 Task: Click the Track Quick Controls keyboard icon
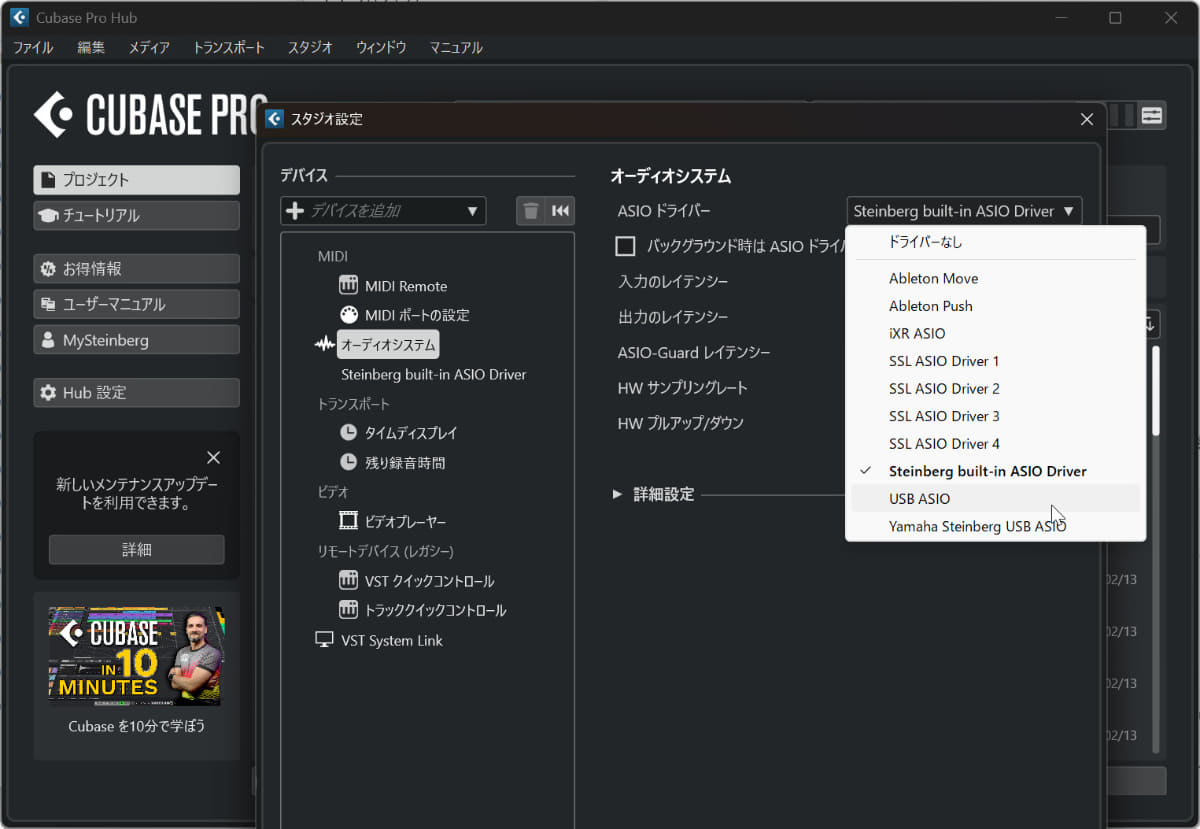coord(348,609)
